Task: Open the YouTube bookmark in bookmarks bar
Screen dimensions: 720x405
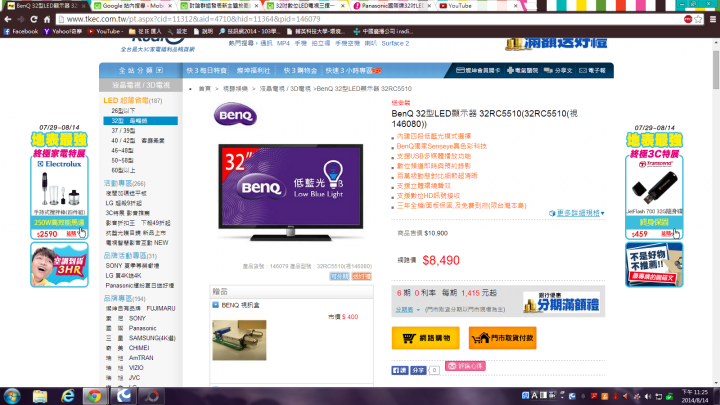Action: (105, 31)
